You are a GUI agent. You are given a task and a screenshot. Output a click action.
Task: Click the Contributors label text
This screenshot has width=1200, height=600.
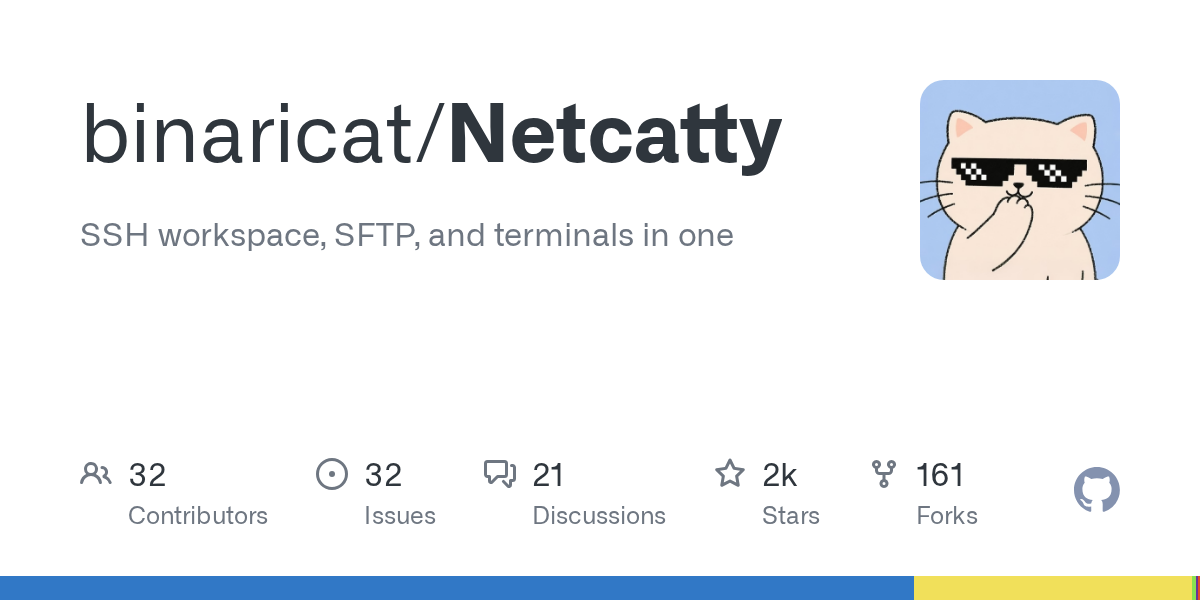[x=198, y=516]
